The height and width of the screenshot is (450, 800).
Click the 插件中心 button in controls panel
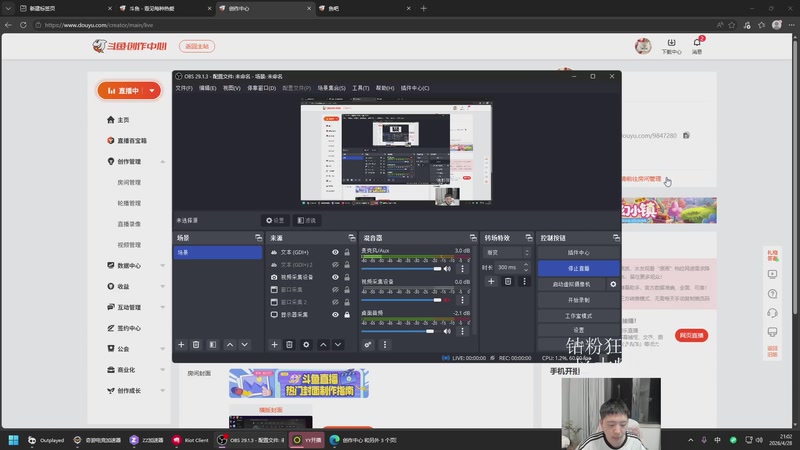click(579, 253)
